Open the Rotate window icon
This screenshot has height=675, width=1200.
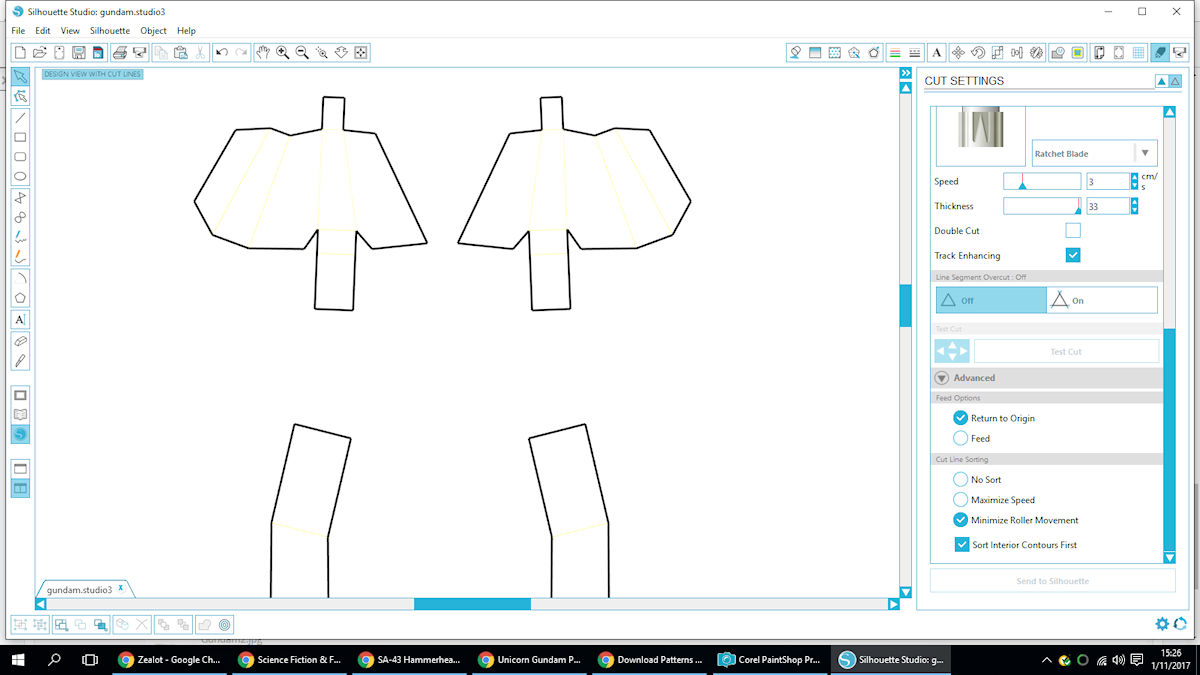coord(978,52)
